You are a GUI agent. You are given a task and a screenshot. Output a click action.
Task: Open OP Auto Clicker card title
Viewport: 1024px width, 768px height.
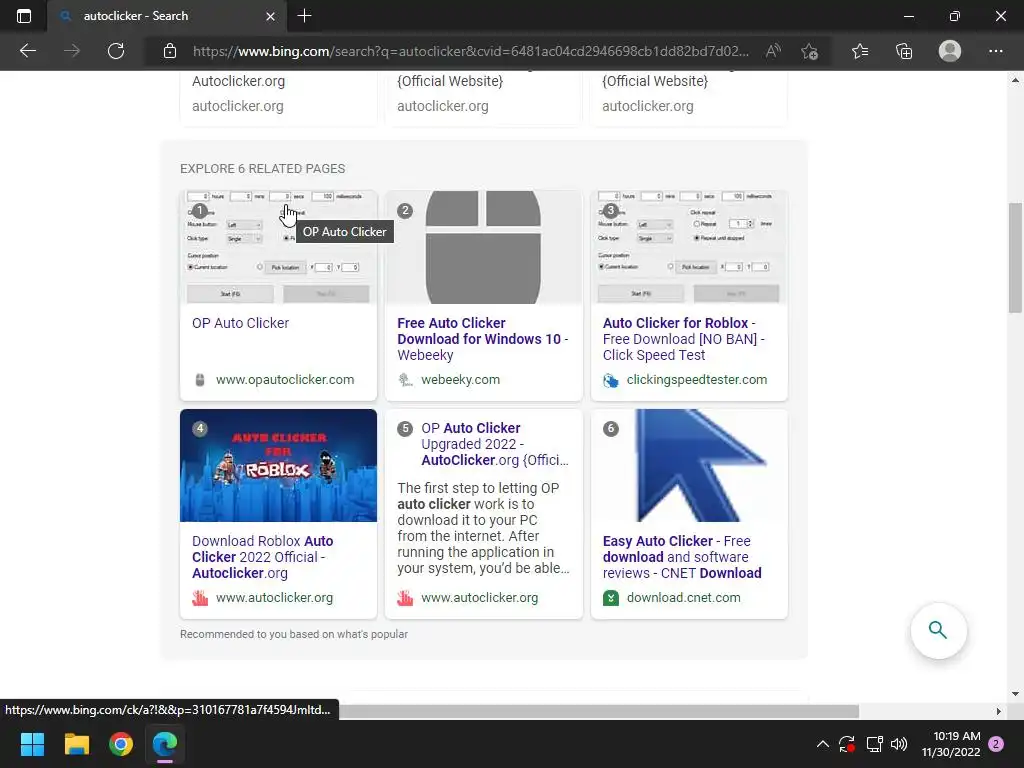pos(240,323)
